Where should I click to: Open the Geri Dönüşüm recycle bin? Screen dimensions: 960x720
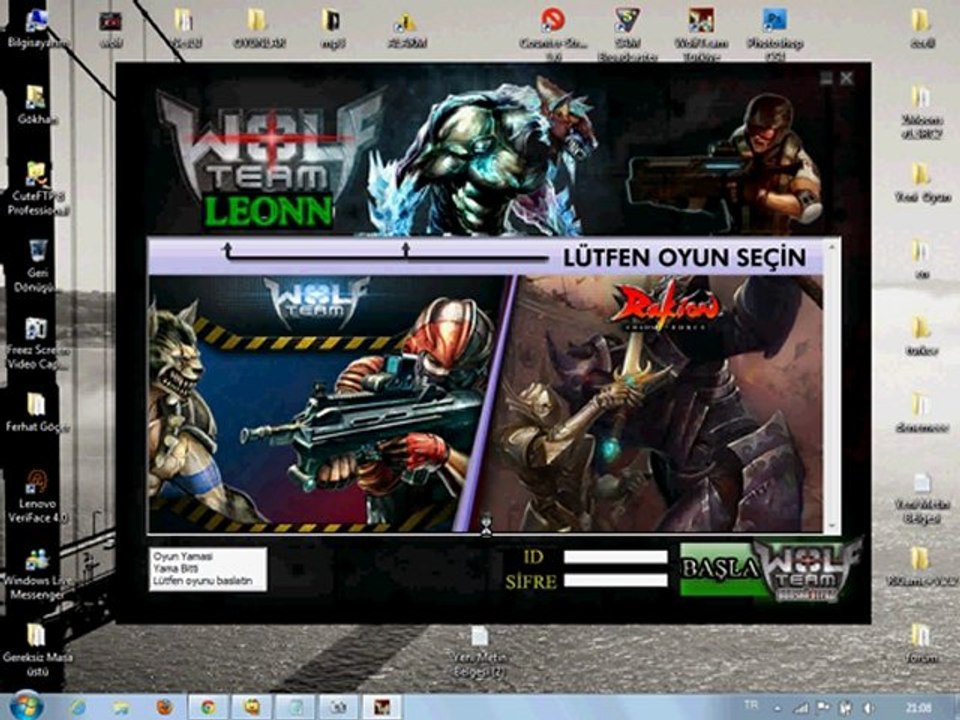[x=38, y=266]
